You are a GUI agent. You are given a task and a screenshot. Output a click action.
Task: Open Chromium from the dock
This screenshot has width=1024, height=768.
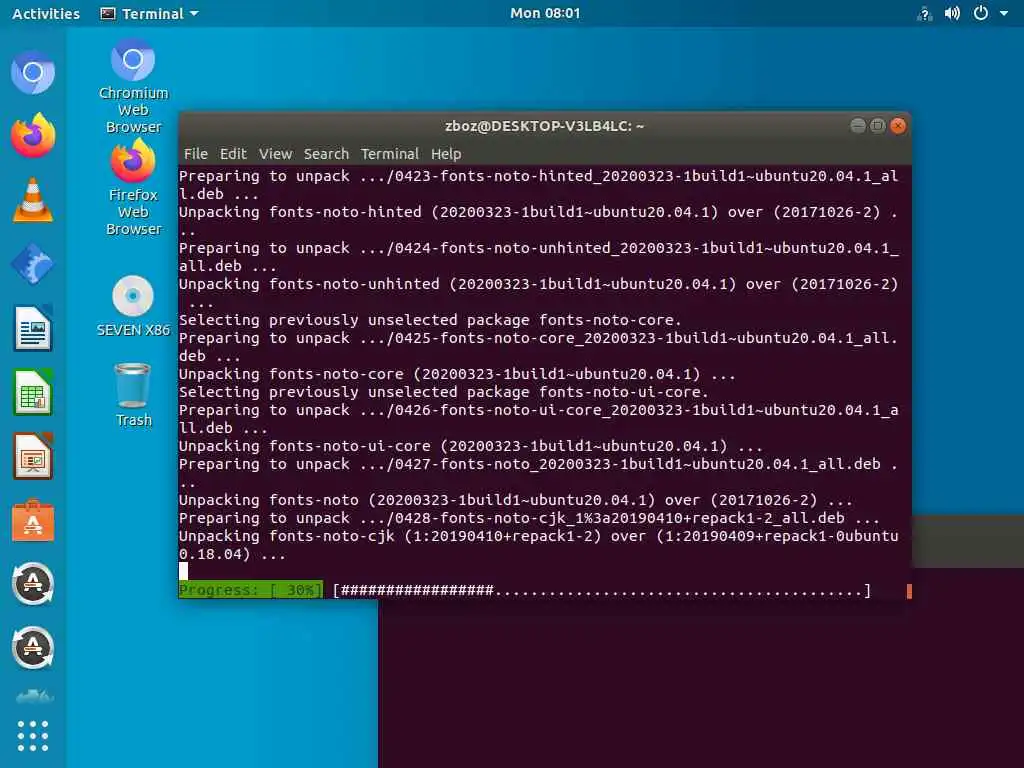(x=33, y=72)
